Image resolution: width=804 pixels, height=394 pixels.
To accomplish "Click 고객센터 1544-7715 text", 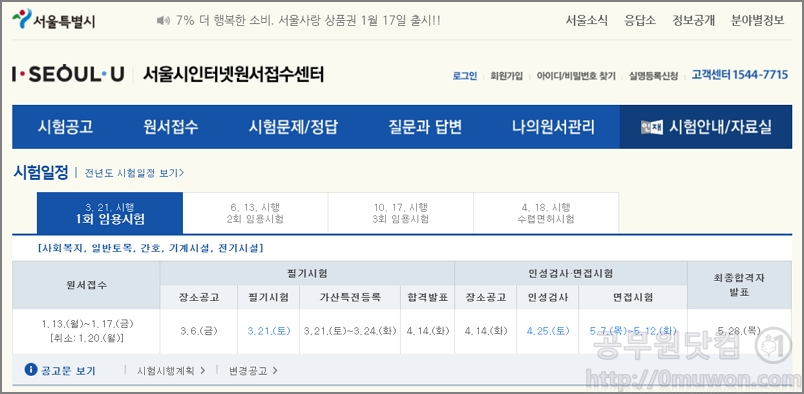I will click(x=739, y=75).
